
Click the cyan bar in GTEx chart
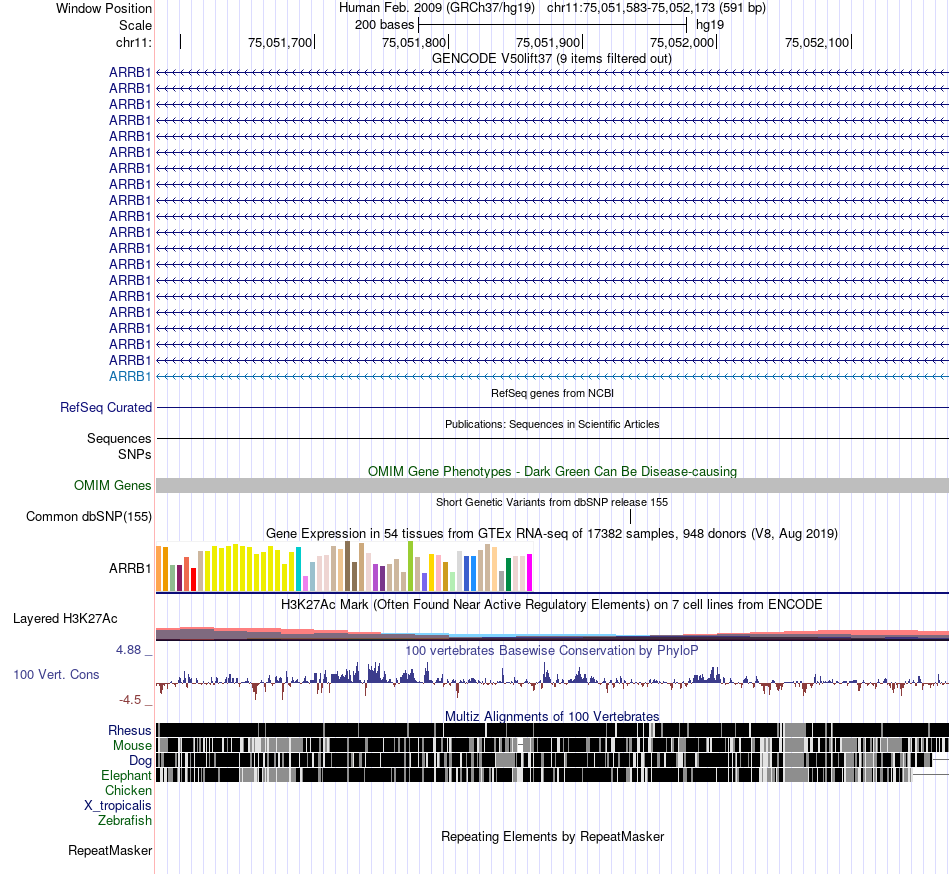point(298,569)
